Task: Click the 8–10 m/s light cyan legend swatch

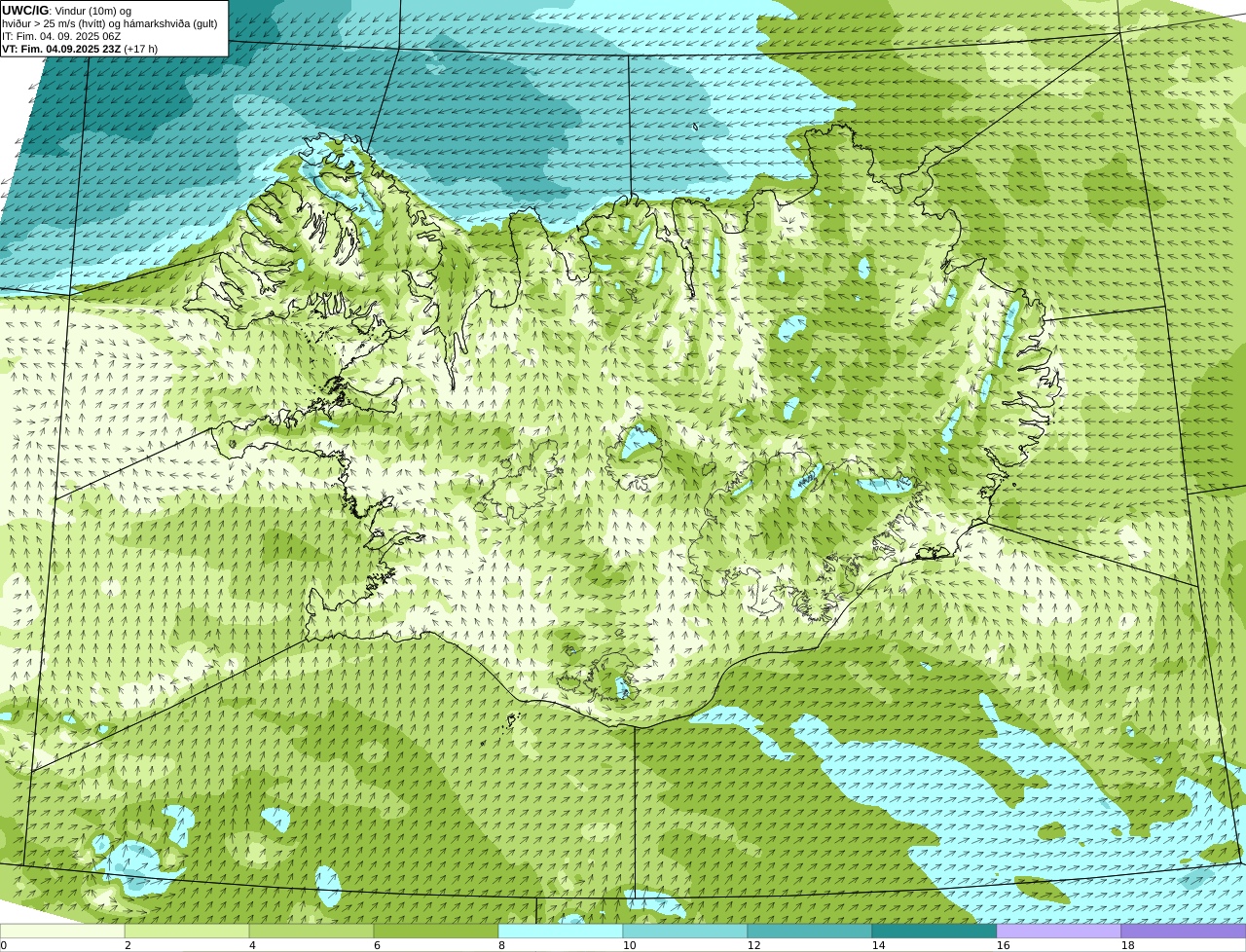Action: coord(561,931)
